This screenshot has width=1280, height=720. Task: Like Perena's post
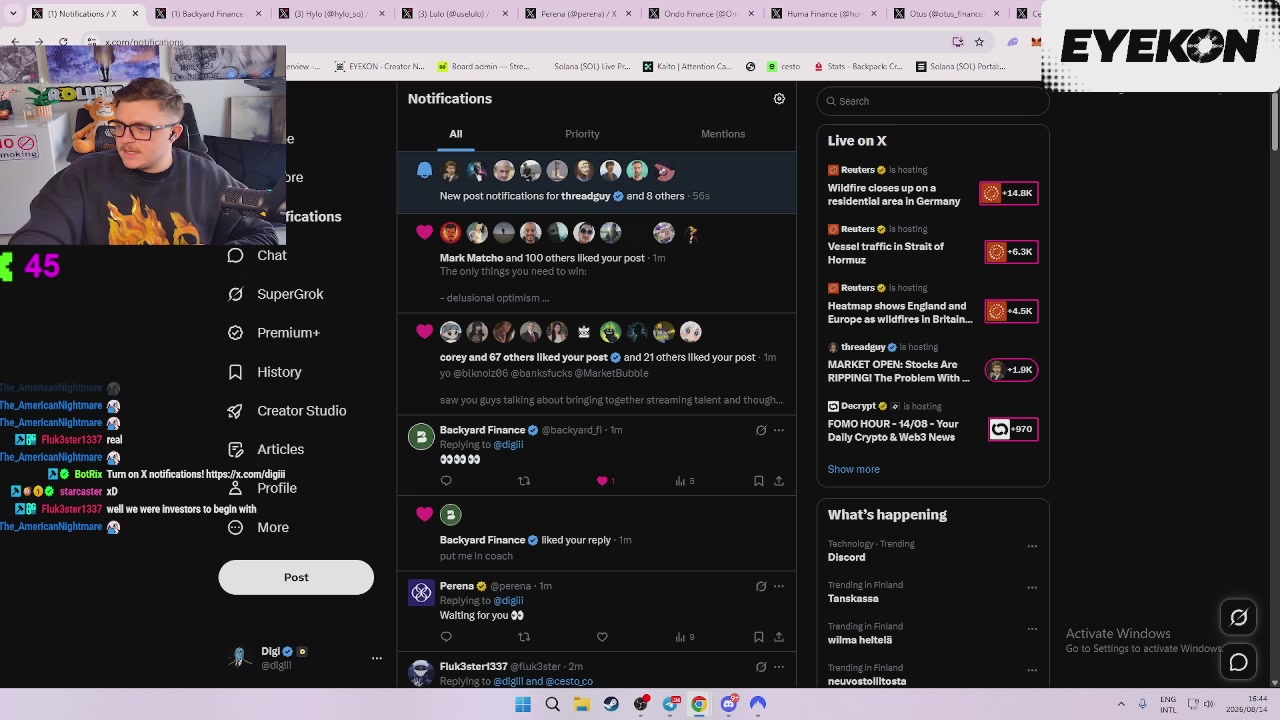coord(602,637)
